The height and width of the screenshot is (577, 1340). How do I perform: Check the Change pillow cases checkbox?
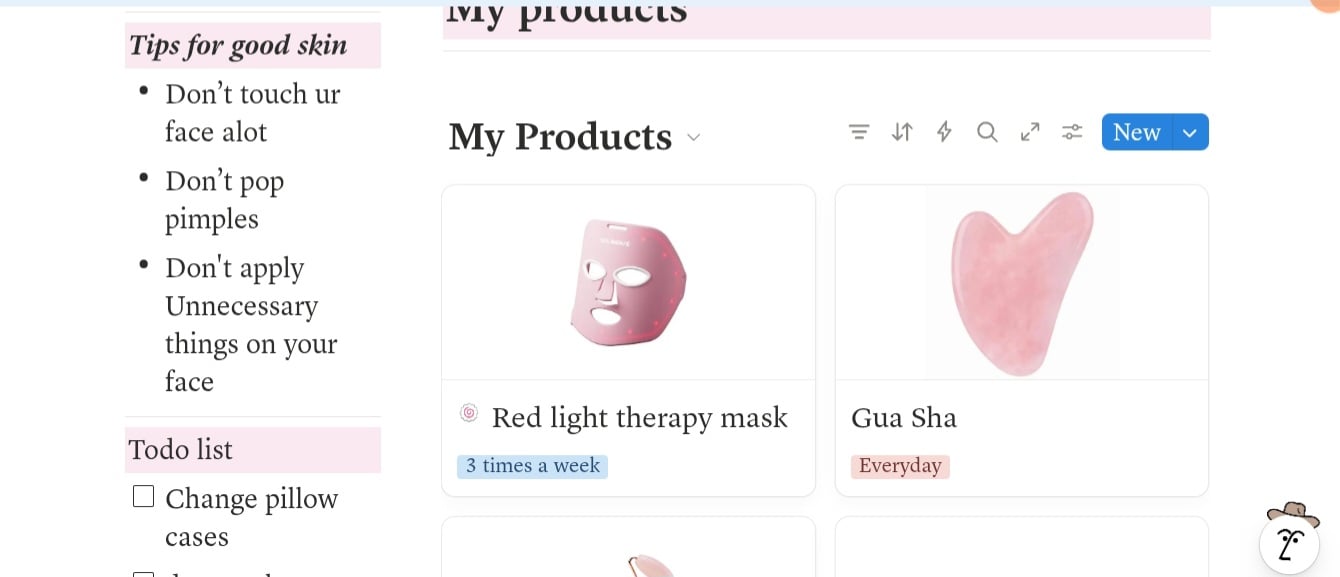coord(144,496)
